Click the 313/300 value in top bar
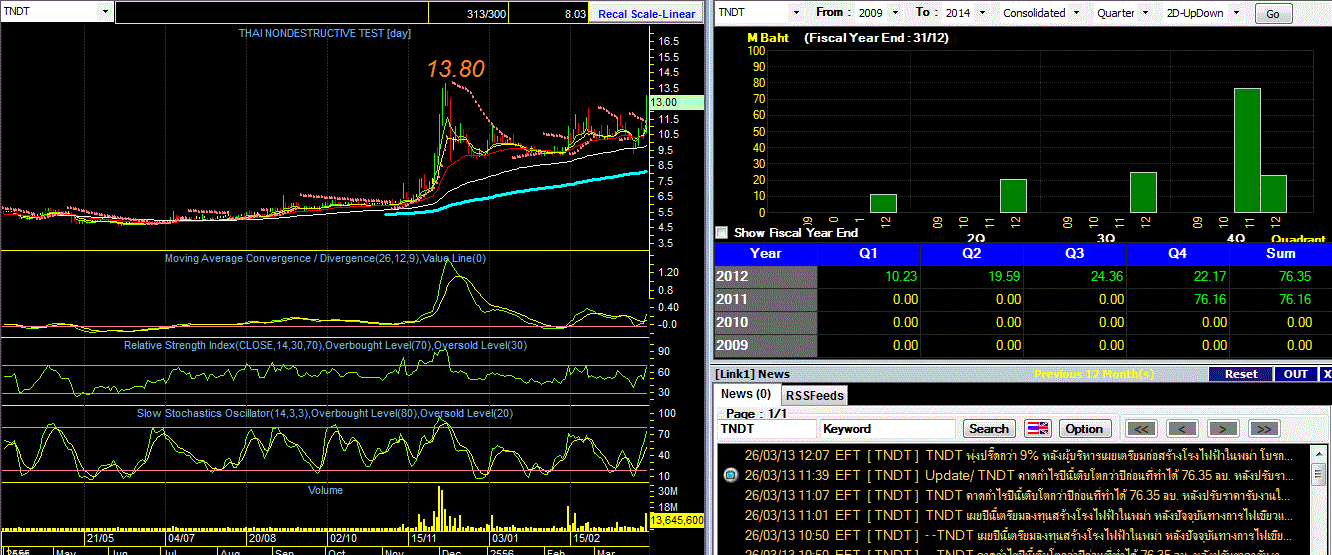Viewport: 1332px width, 555px height. pos(487,14)
